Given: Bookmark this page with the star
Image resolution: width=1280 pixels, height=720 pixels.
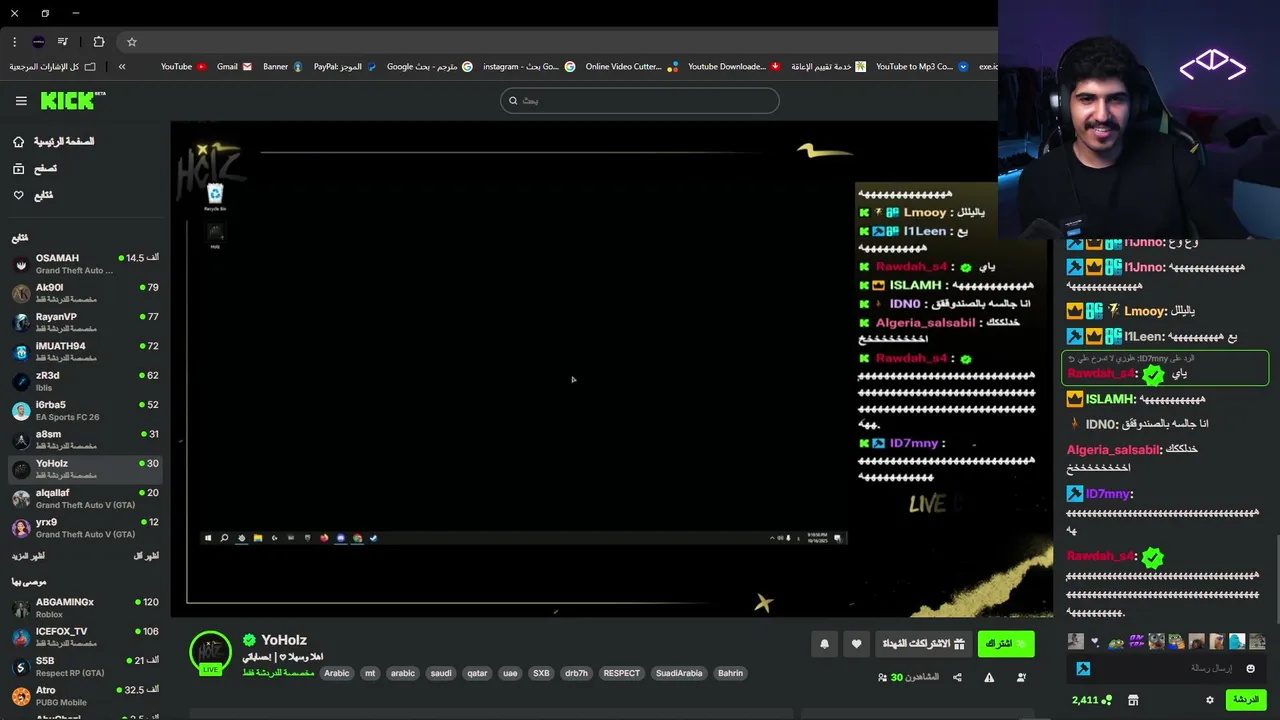Looking at the screenshot, I should point(131,42).
